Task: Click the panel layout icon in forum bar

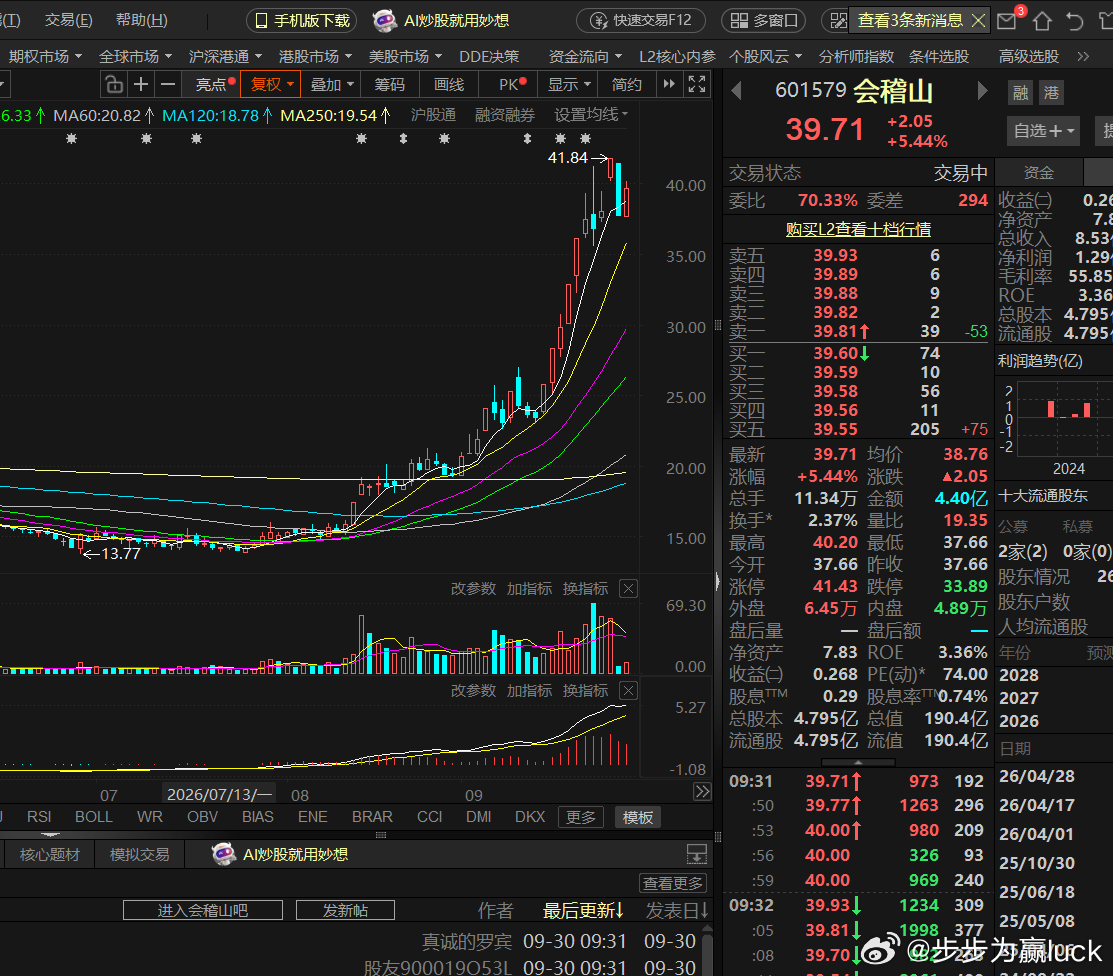Action: 697,854
